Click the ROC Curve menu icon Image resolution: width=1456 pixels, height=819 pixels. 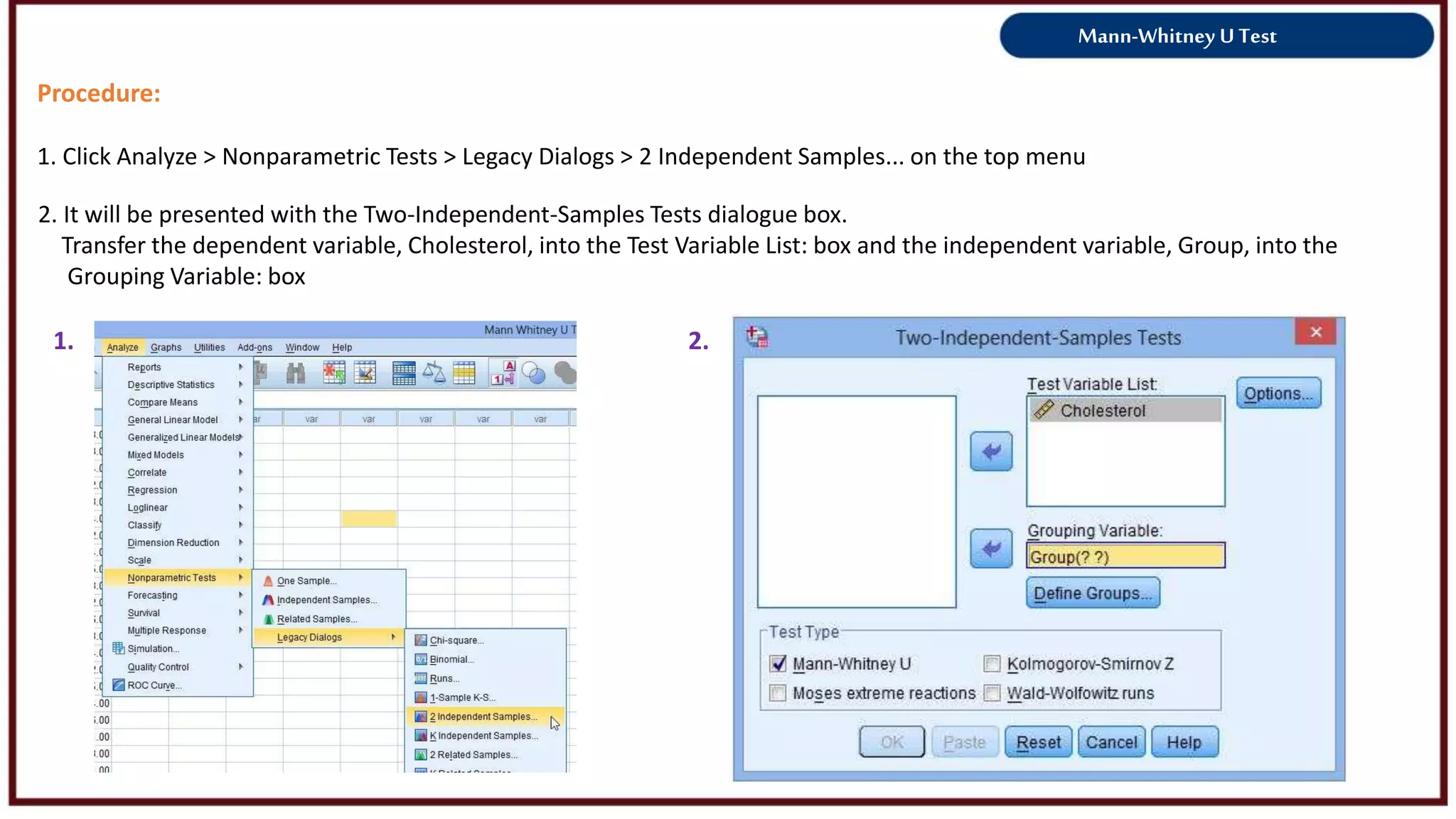119,685
